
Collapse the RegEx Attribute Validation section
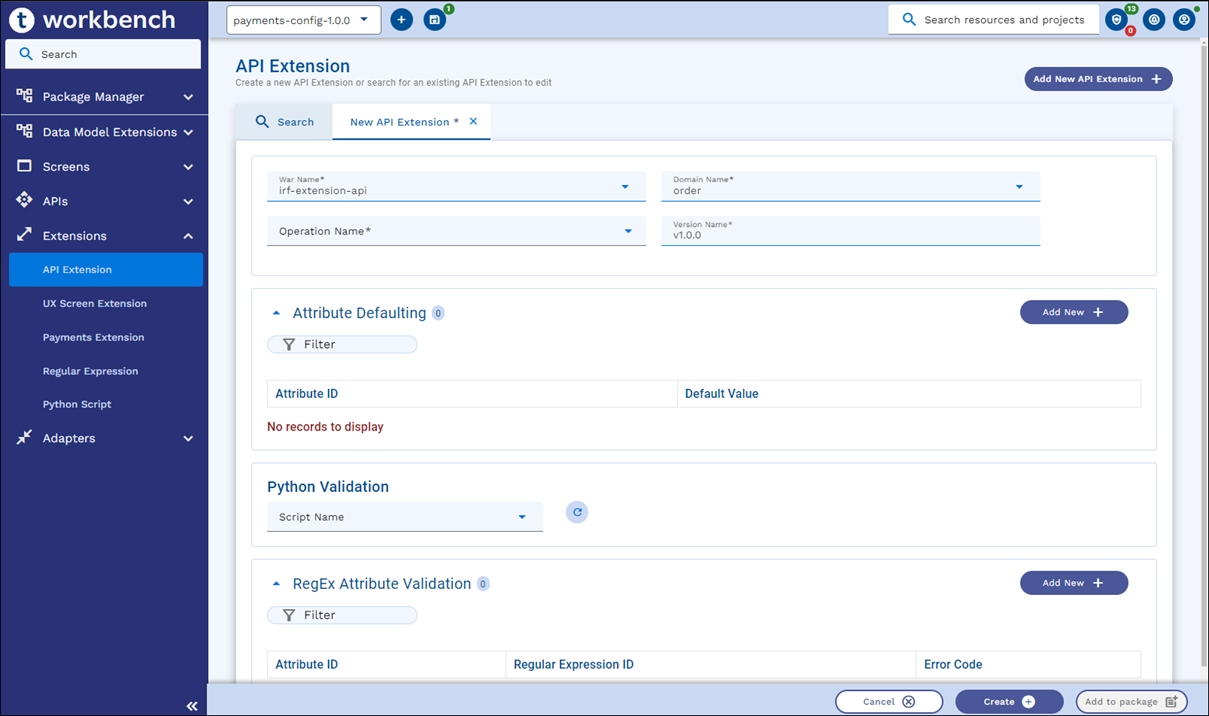pos(277,584)
